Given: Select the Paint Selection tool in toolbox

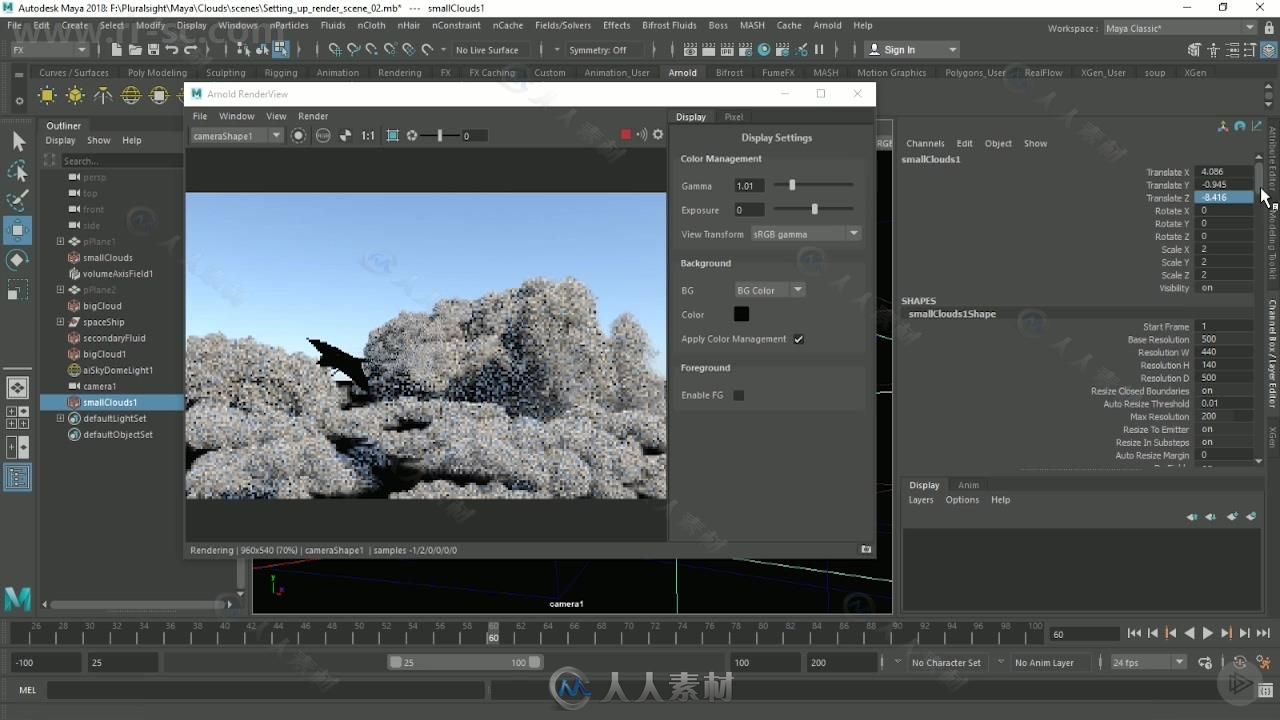Looking at the screenshot, I should pyautogui.click(x=18, y=201).
